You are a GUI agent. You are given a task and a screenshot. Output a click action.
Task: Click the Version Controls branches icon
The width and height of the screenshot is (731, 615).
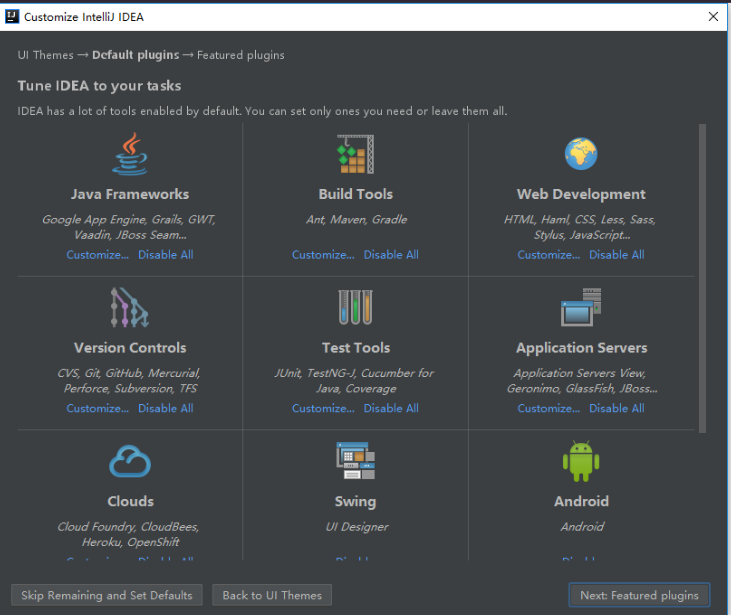(130, 307)
